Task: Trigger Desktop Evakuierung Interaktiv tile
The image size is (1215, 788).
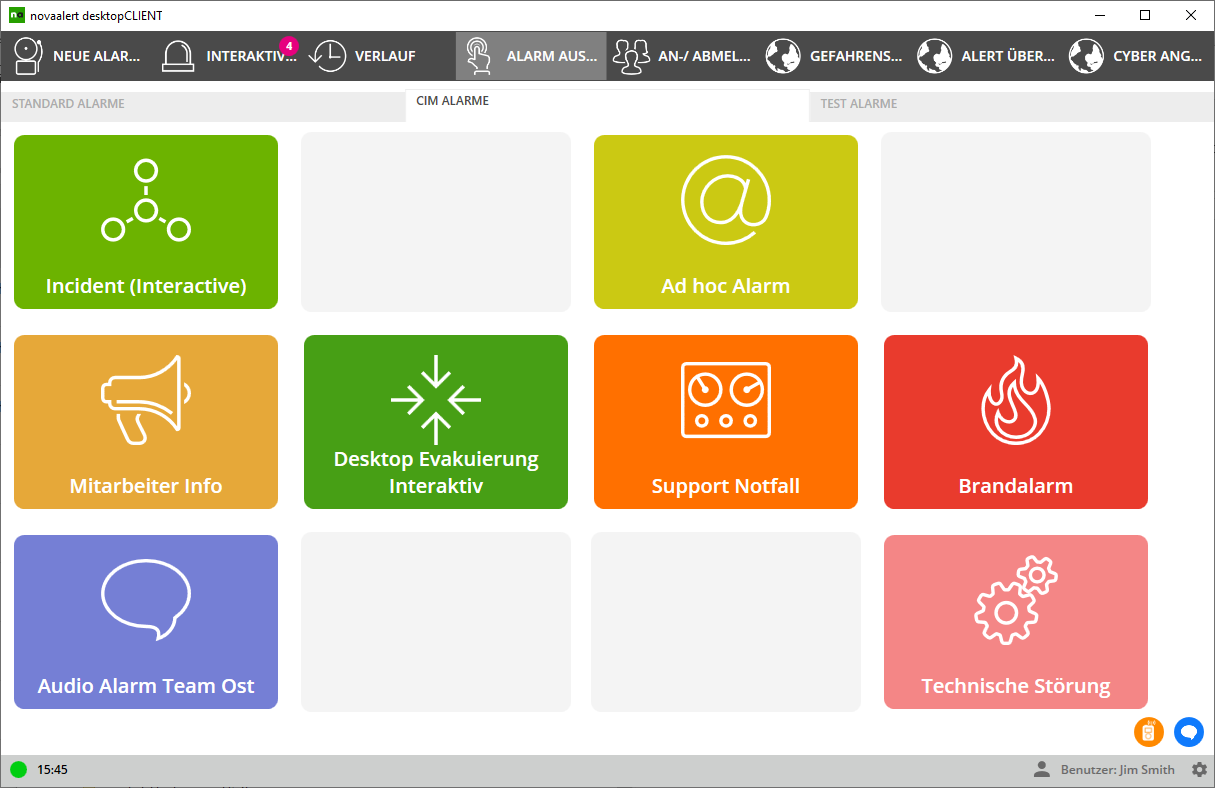Action: tap(436, 422)
